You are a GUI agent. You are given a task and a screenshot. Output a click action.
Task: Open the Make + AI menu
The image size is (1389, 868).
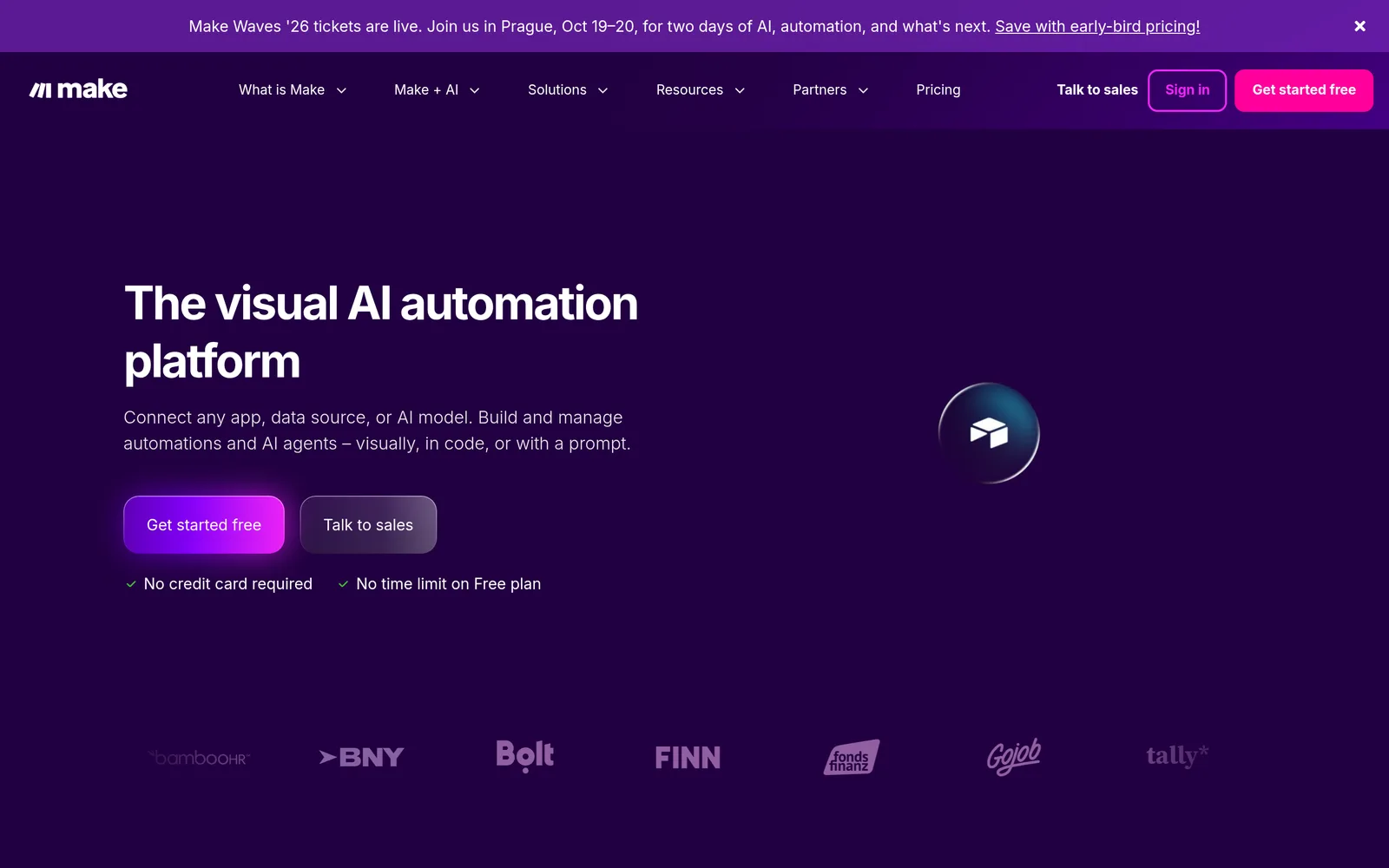[x=425, y=89]
